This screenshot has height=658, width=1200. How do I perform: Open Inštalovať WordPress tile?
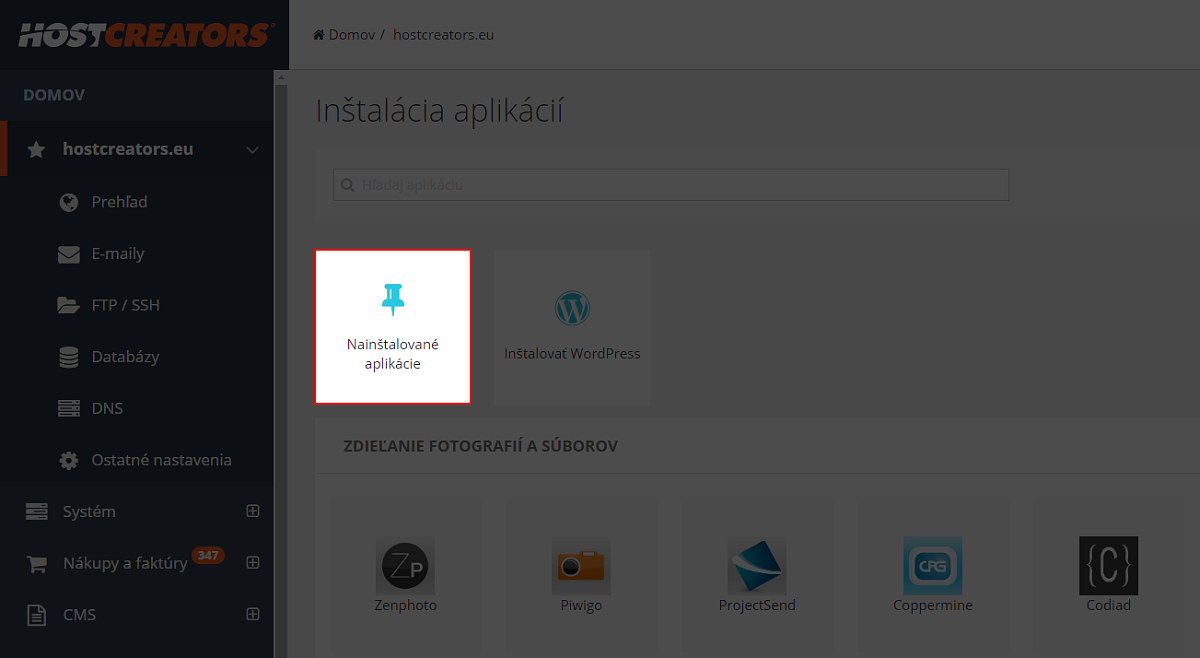(572, 327)
